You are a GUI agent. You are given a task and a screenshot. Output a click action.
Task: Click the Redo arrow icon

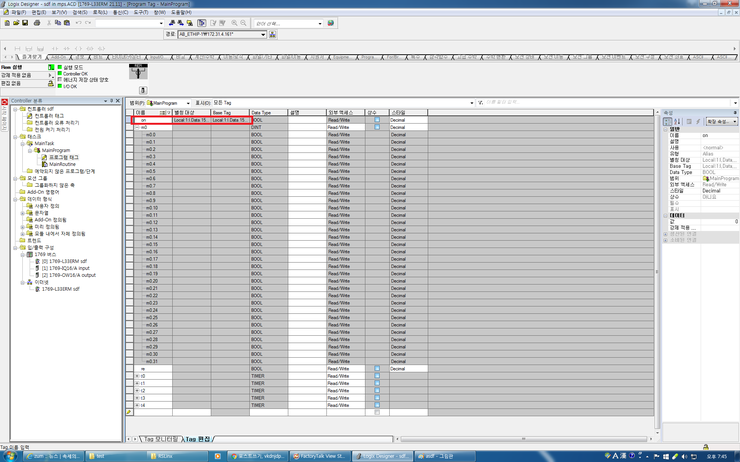(88, 23)
